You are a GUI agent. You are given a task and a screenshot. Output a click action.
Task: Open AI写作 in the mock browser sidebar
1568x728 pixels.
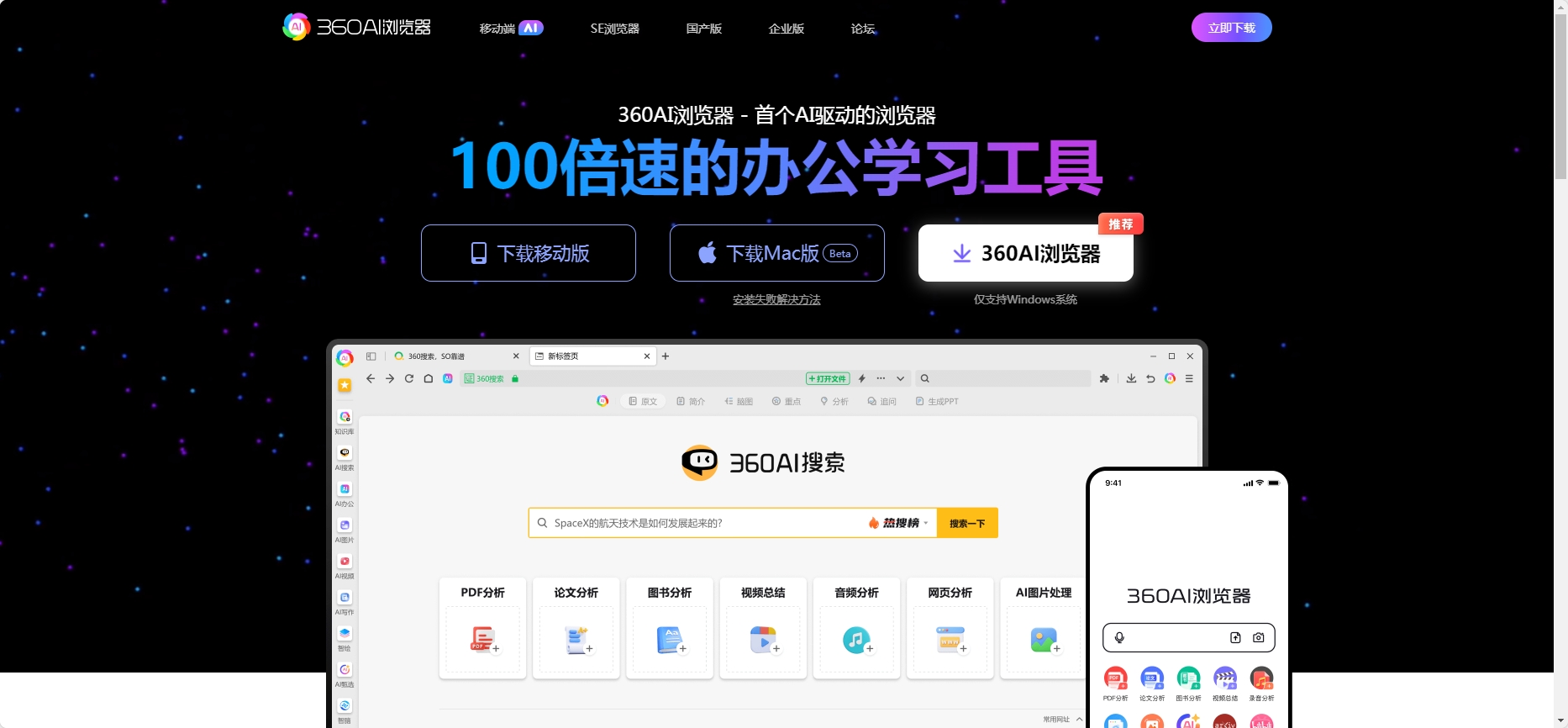[345, 603]
